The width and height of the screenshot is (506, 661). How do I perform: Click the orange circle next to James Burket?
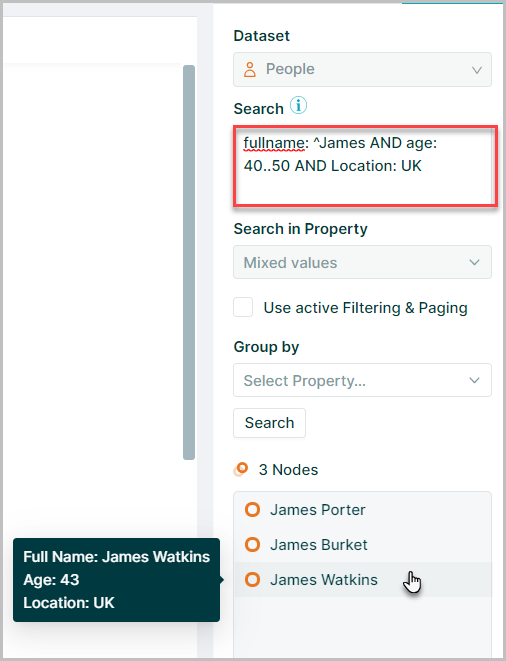point(253,545)
